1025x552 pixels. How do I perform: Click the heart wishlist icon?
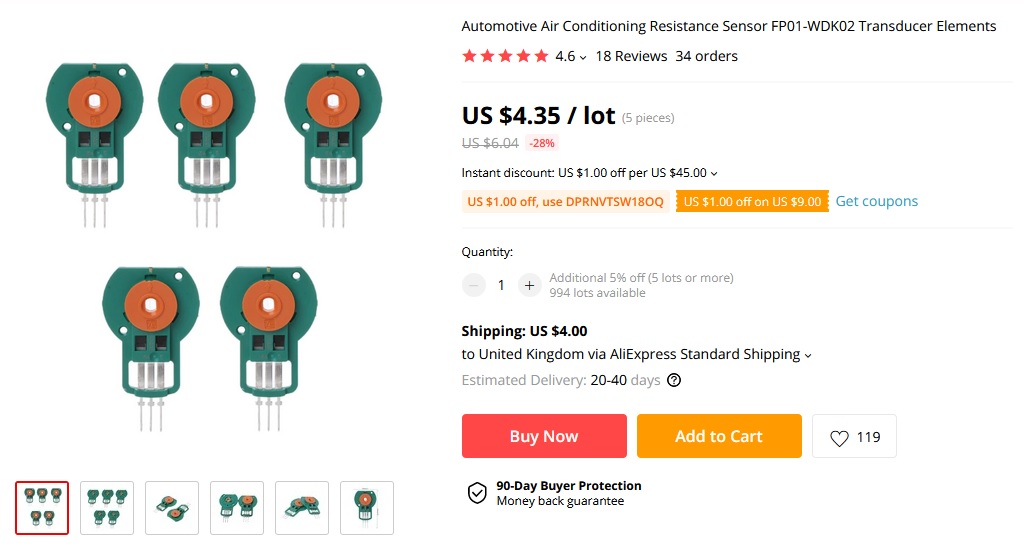click(x=840, y=437)
